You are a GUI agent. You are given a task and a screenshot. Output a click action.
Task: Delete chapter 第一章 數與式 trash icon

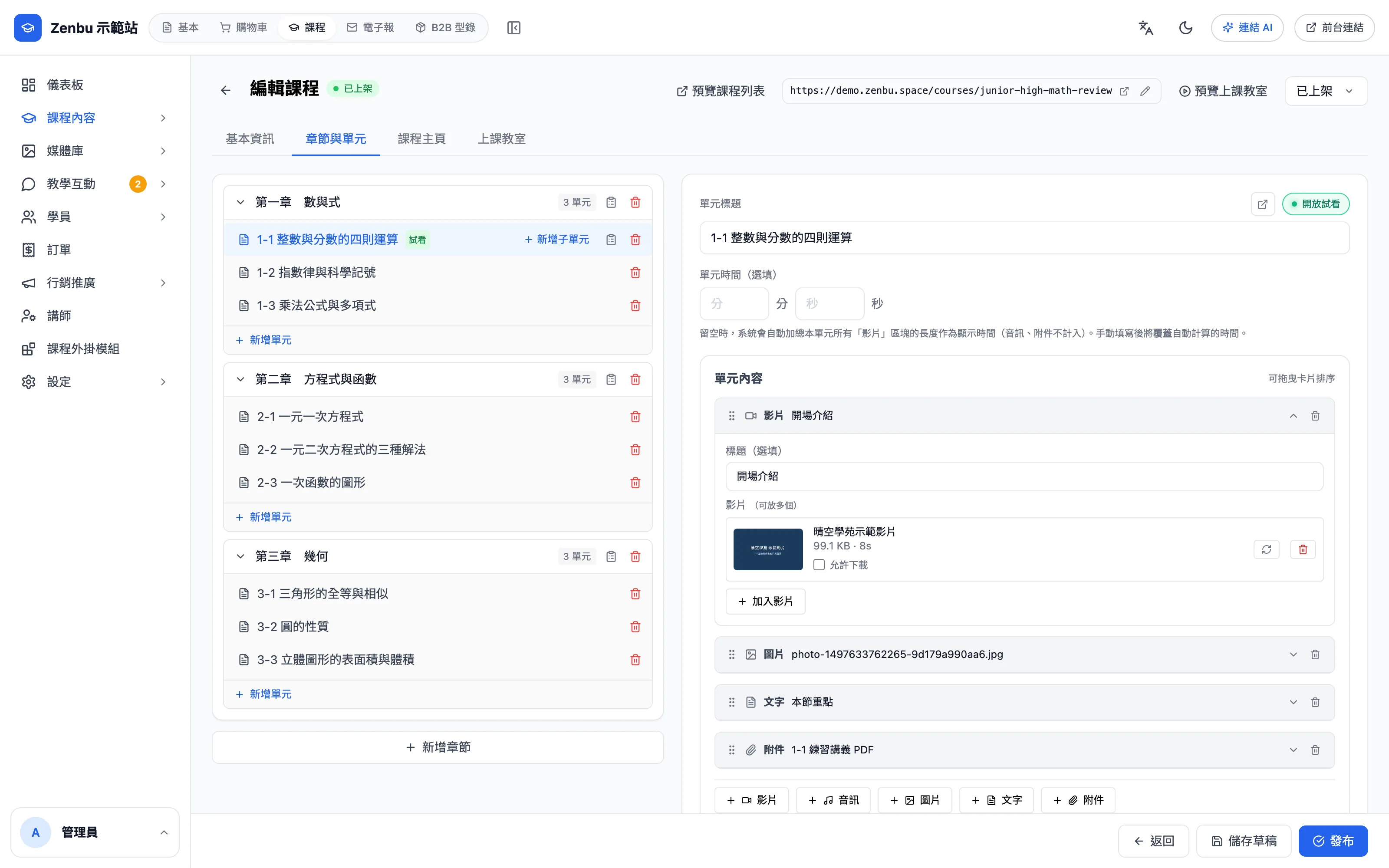(x=635, y=202)
